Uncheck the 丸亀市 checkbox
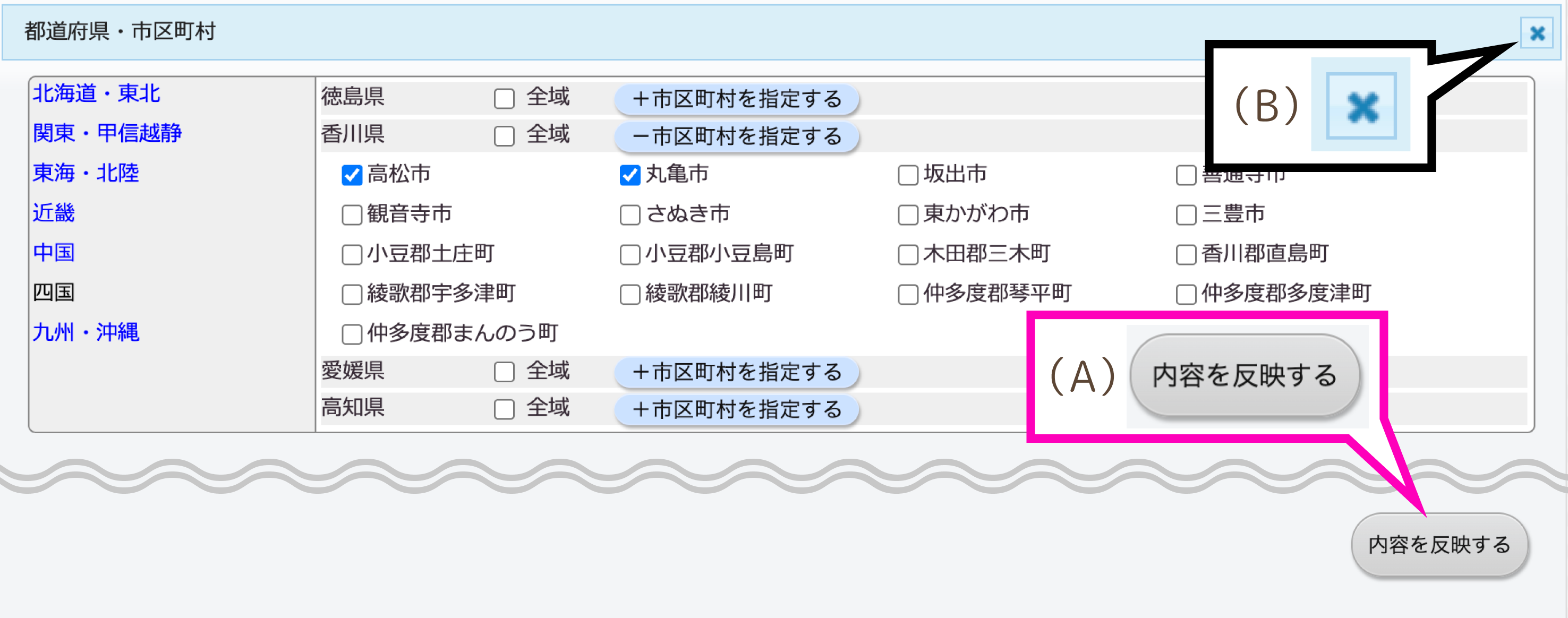This screenshot has width=1568, height=618. pyautogui.click(x=629, y=175)
